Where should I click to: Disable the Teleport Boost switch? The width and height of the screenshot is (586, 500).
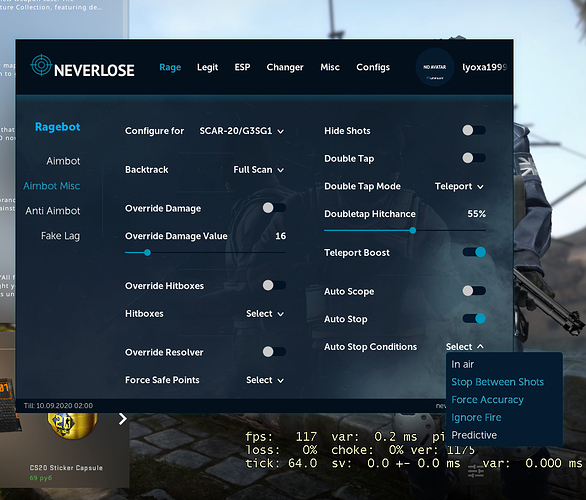[474, 252]
